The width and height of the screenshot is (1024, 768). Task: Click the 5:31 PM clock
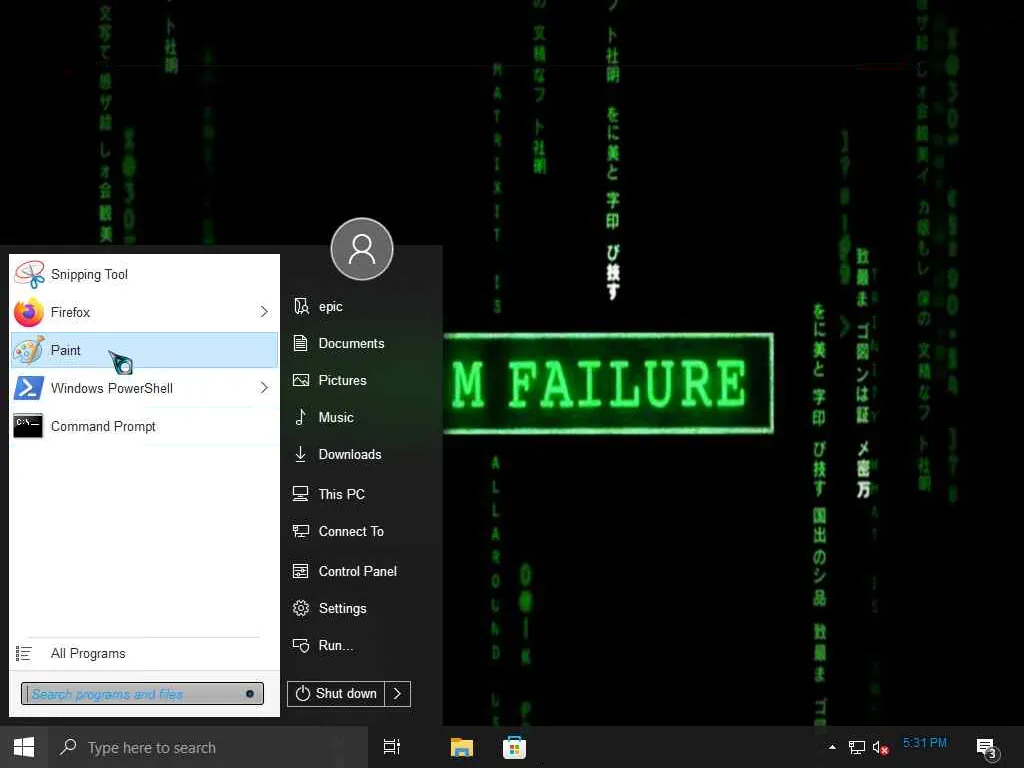point(925,743)
